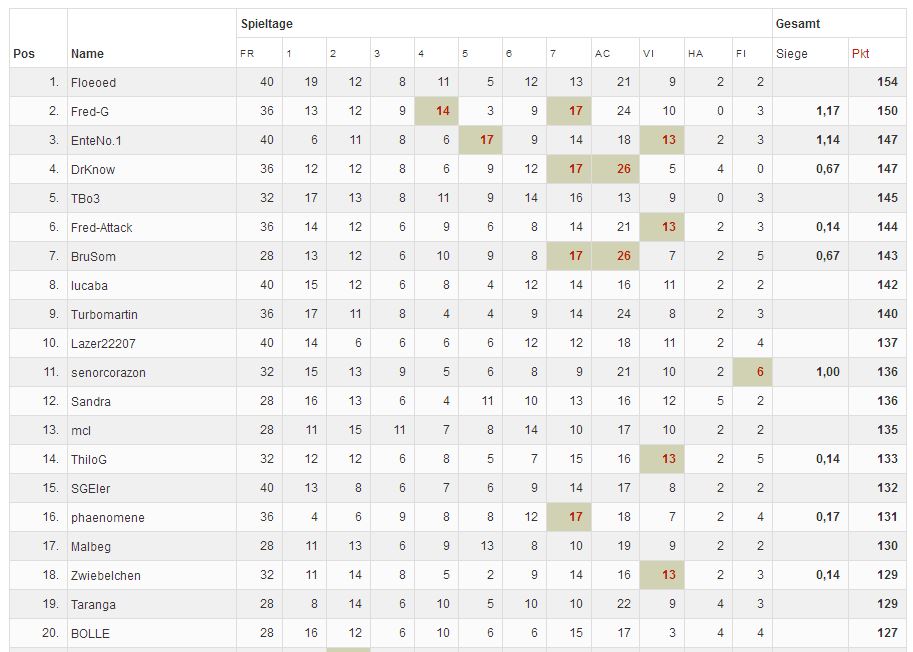Select the FR matchday column header
This screenshot has width=913, height=652.
tap(247, 54)
